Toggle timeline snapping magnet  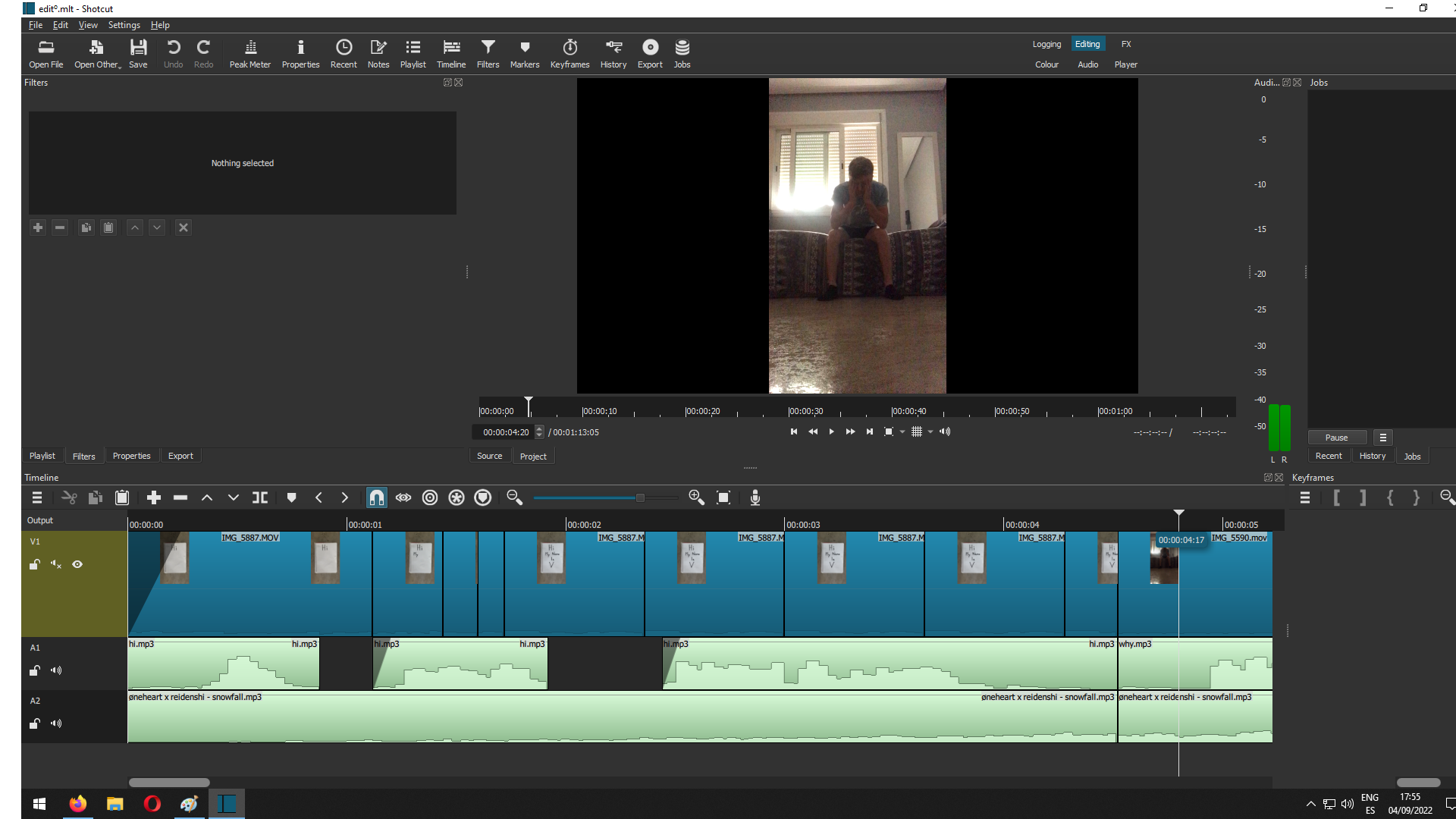pos(377,497)
